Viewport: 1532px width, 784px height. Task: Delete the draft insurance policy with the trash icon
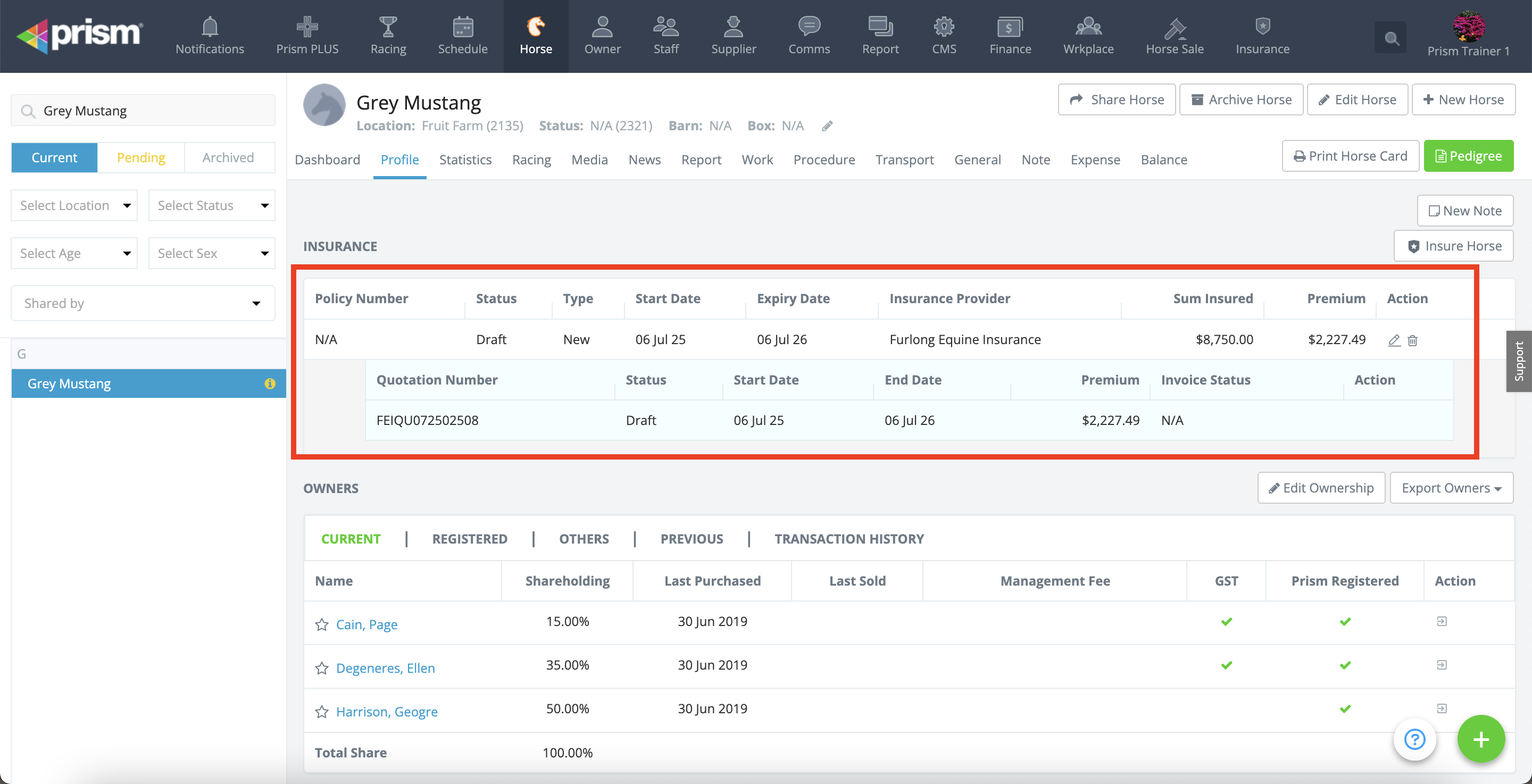1412,340
